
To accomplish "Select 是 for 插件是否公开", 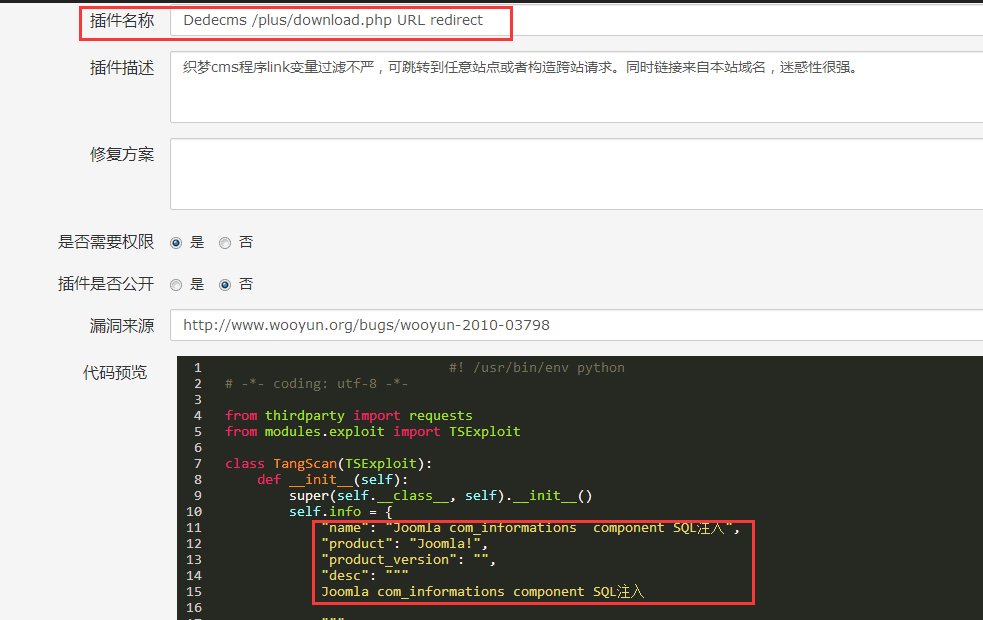I will coord(176,285).
